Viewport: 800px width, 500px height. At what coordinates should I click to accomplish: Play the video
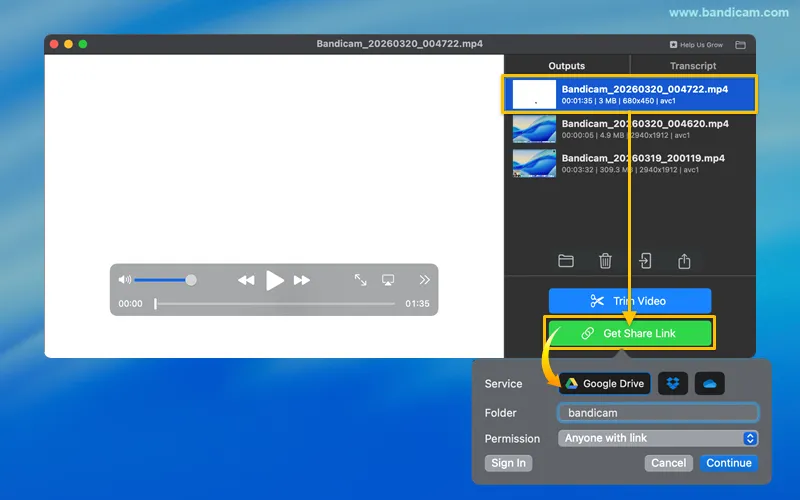pyautogui.click(x=274, y=280)
